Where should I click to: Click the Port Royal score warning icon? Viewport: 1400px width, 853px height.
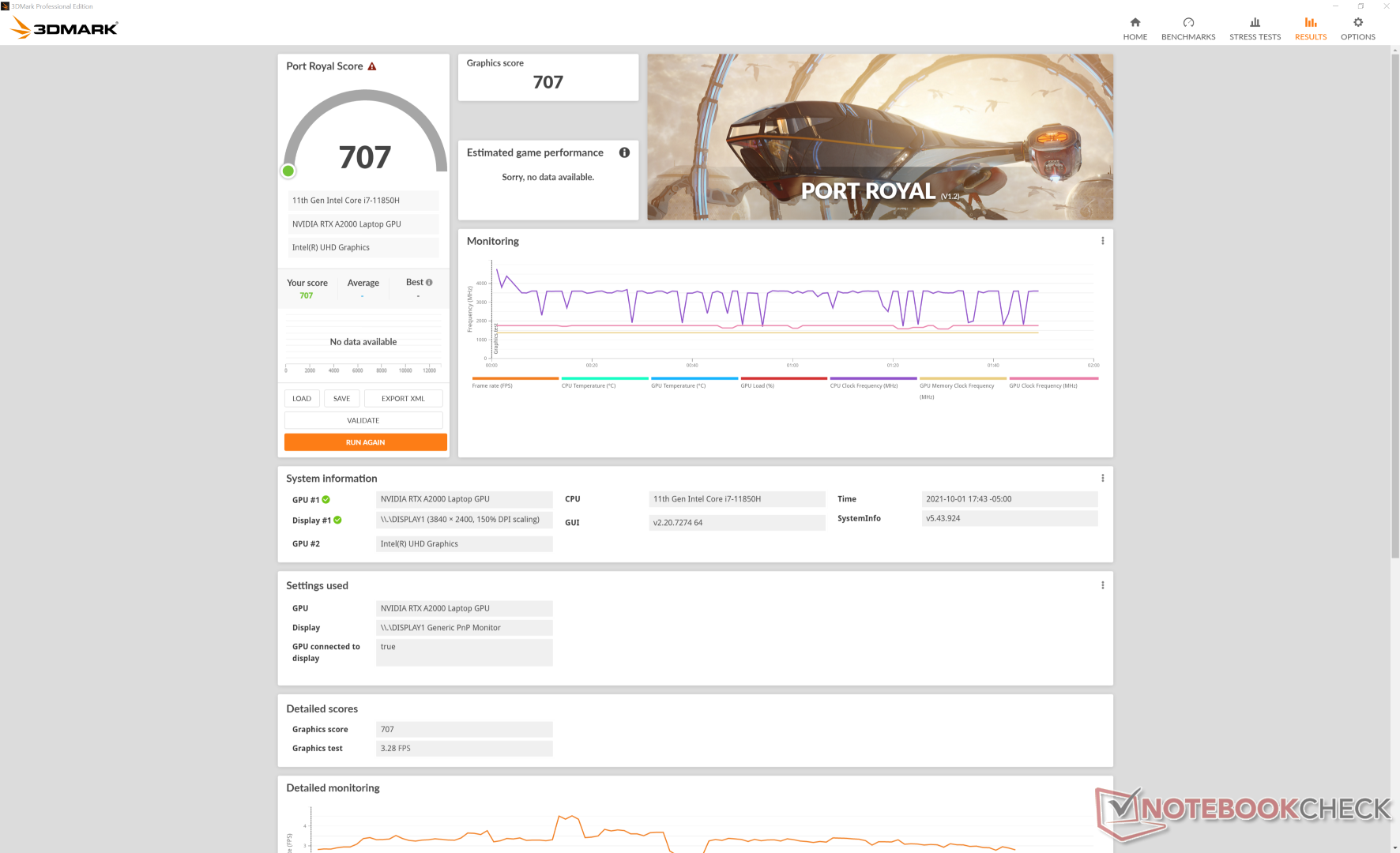click(x=372, y=66)
